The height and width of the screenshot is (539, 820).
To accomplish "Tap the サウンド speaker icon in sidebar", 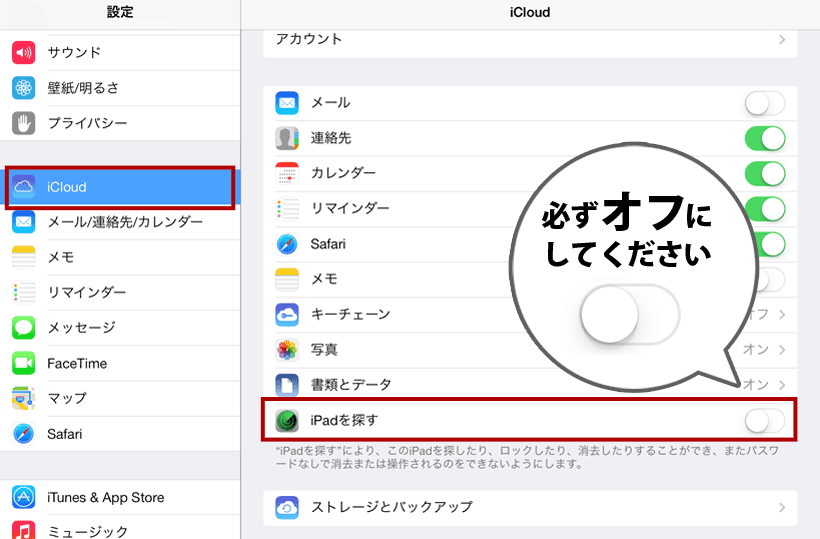I will (24, 52).
